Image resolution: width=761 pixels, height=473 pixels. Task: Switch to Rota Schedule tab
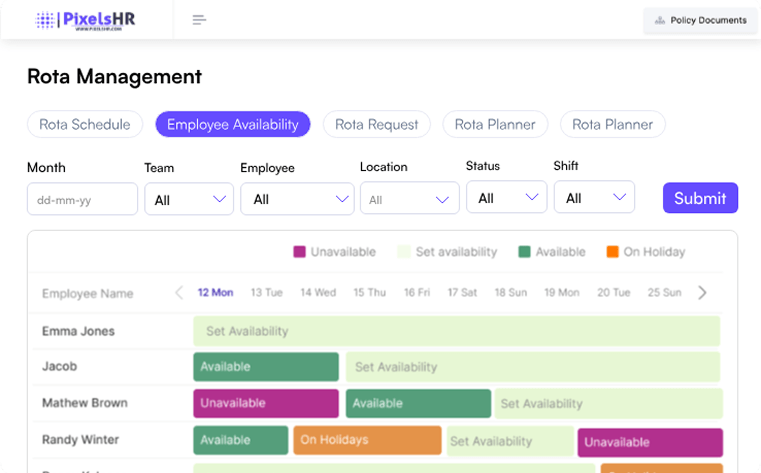click(x=85, y=124)
